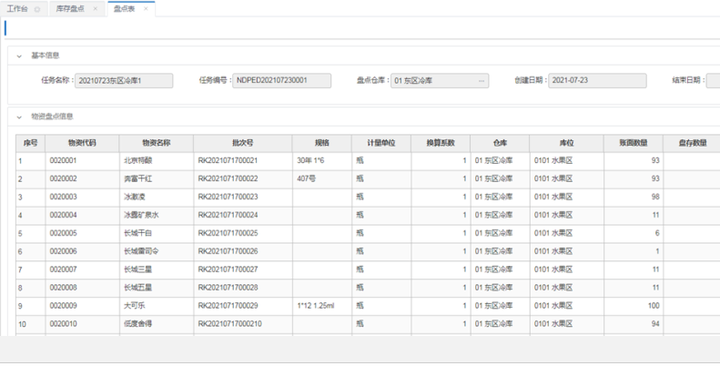Click the 批次号 column header
Viewport: 720px width, 366px height.
242,143
